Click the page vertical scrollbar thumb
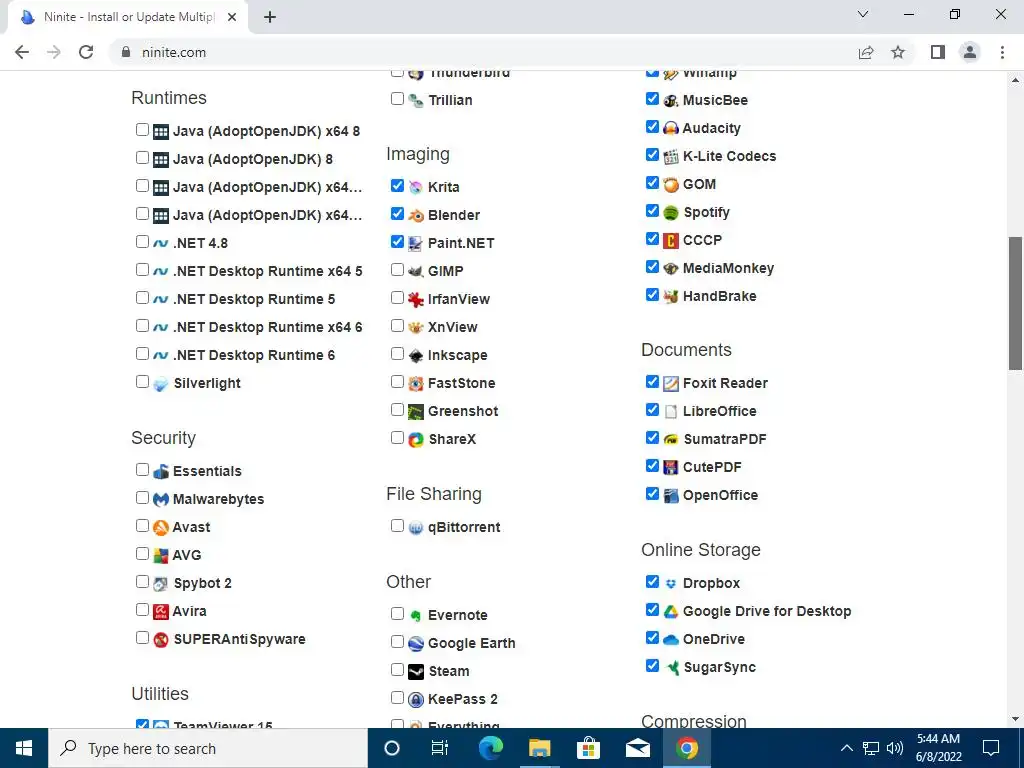1024x768 pixels. [1016, 304]
